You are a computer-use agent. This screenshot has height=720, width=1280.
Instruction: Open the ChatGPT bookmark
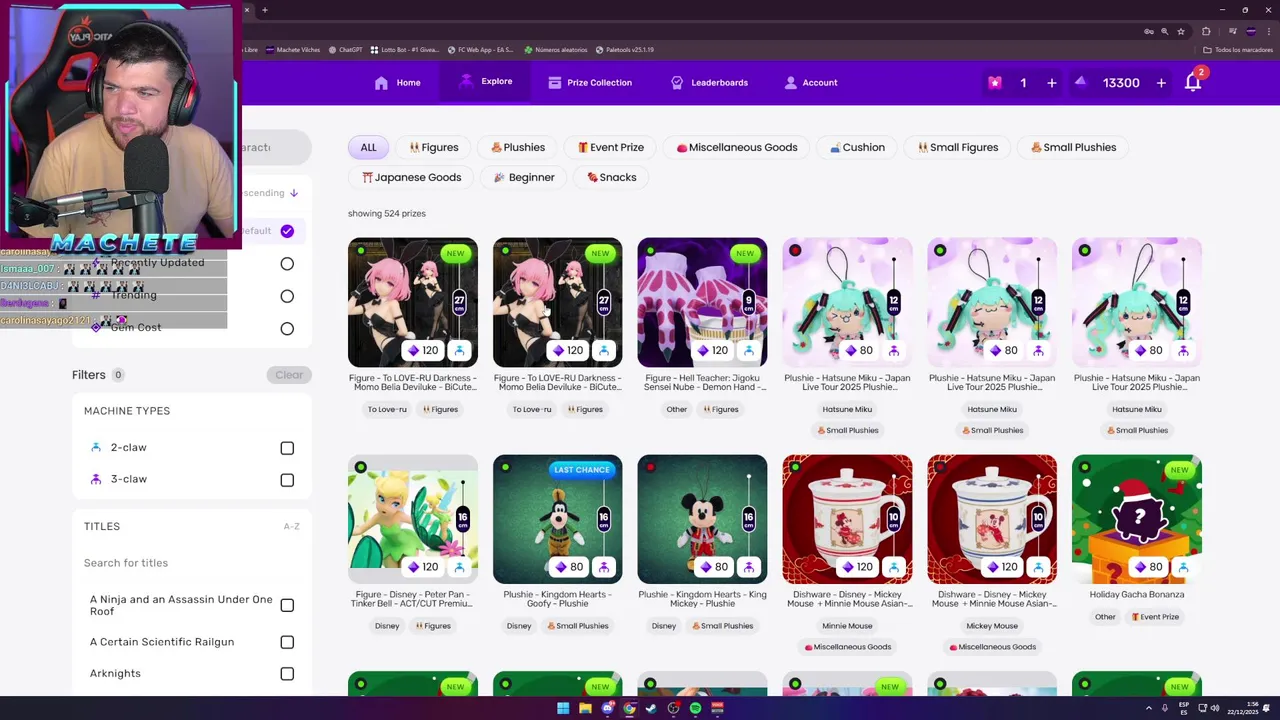point(344,50)
